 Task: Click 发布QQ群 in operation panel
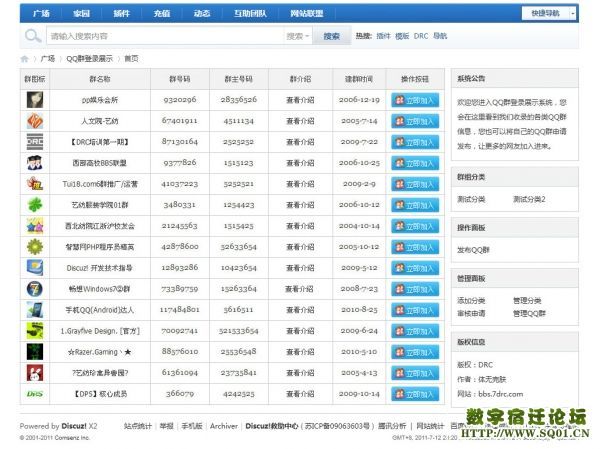tap(473, 250)
